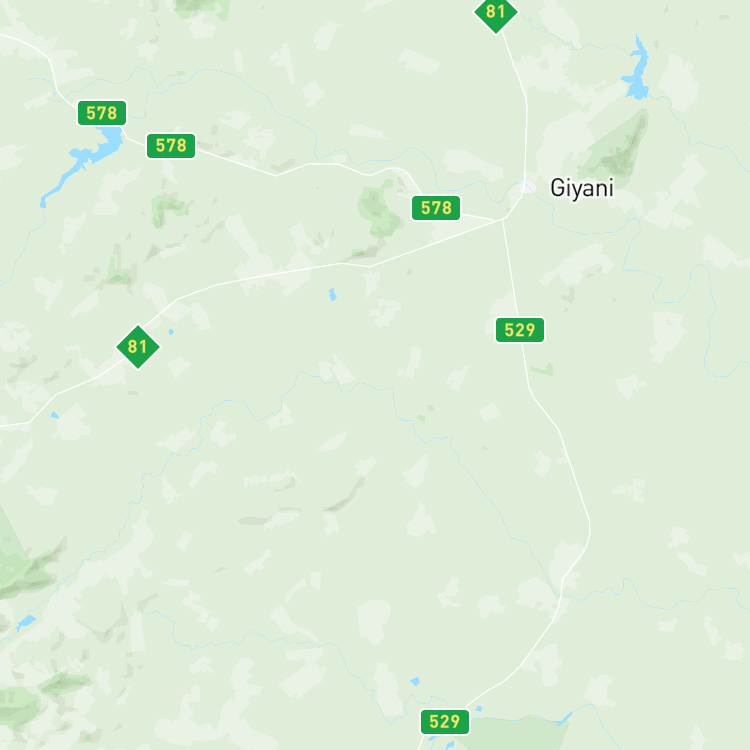Click the 529 shield at the map's bottom
Screen dimensions: 750x750
(x=445, y=722)
